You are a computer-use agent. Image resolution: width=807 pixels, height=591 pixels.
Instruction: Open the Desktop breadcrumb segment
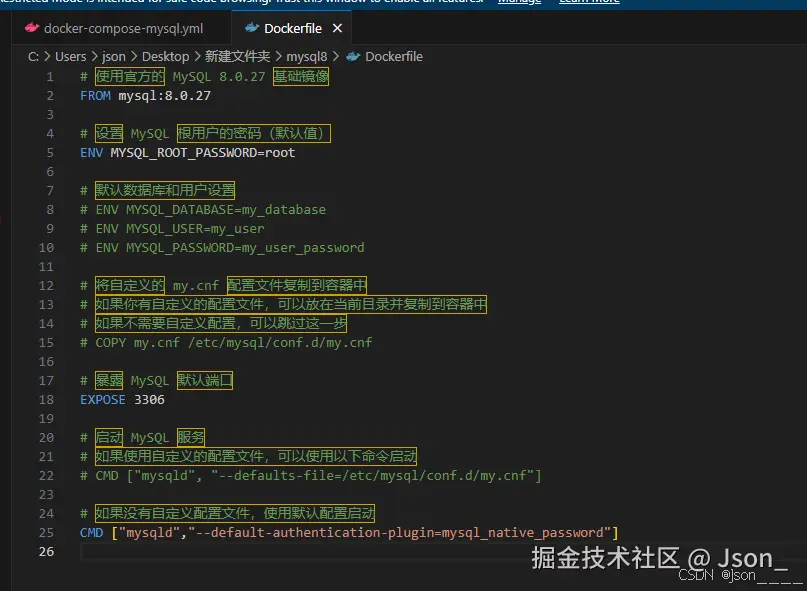(165, 57)
